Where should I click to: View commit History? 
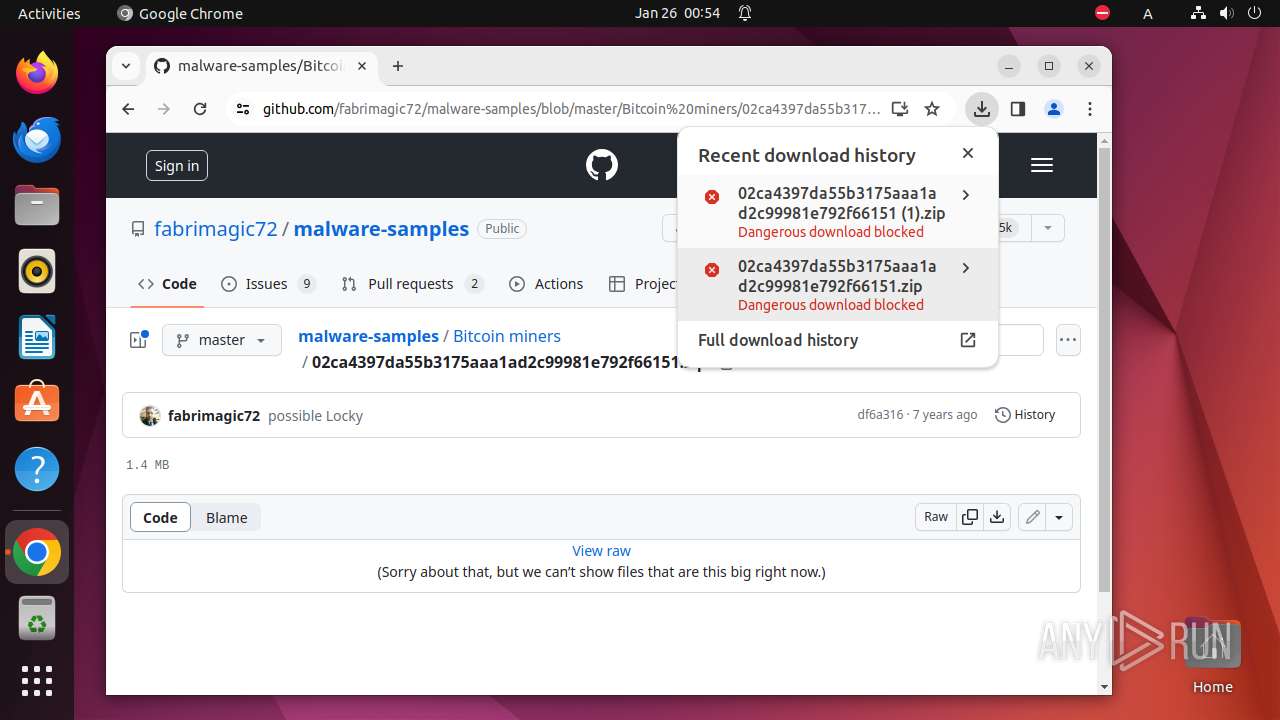1025,414
